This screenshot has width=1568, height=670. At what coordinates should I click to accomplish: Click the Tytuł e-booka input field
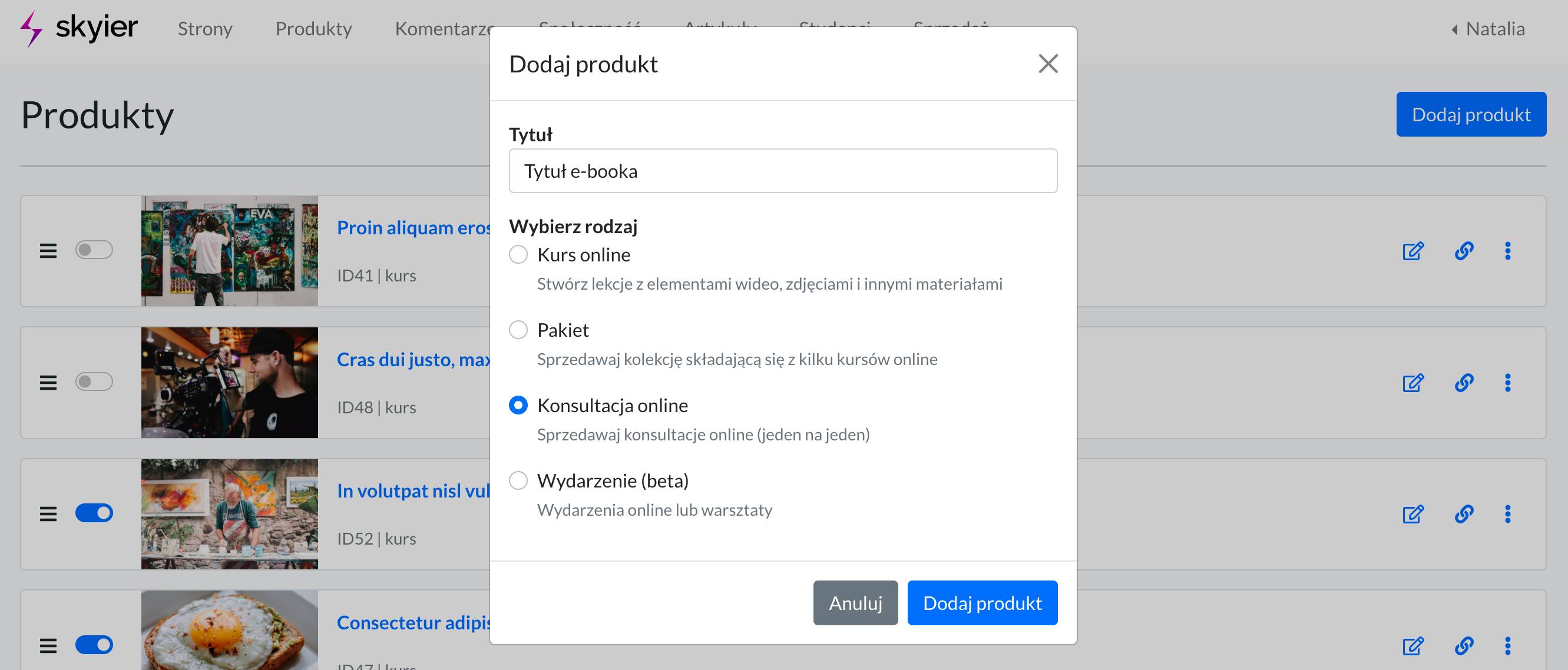click(783, 171)
